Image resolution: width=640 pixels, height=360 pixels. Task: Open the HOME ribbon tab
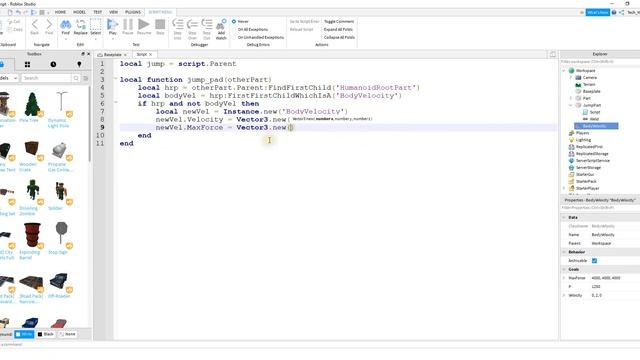[60, 12]
